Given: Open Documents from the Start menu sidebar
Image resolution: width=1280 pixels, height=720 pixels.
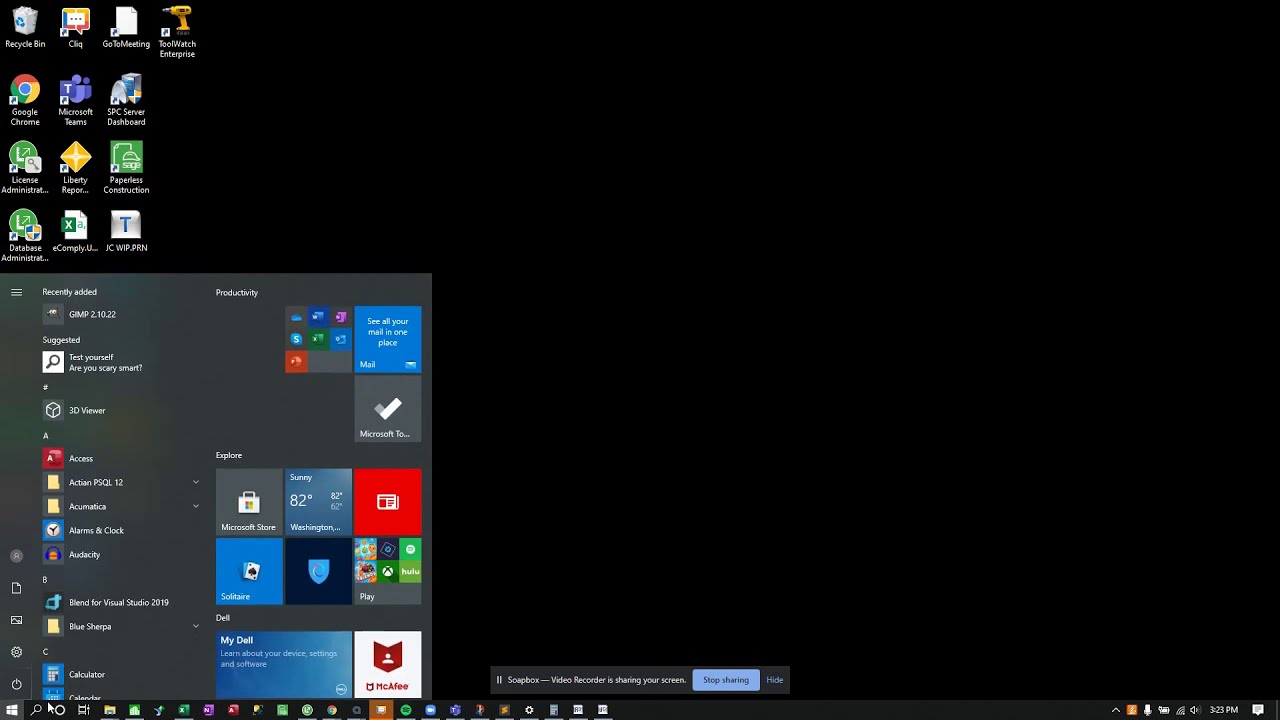Looking at the screenshot, I should coord(16,588).
